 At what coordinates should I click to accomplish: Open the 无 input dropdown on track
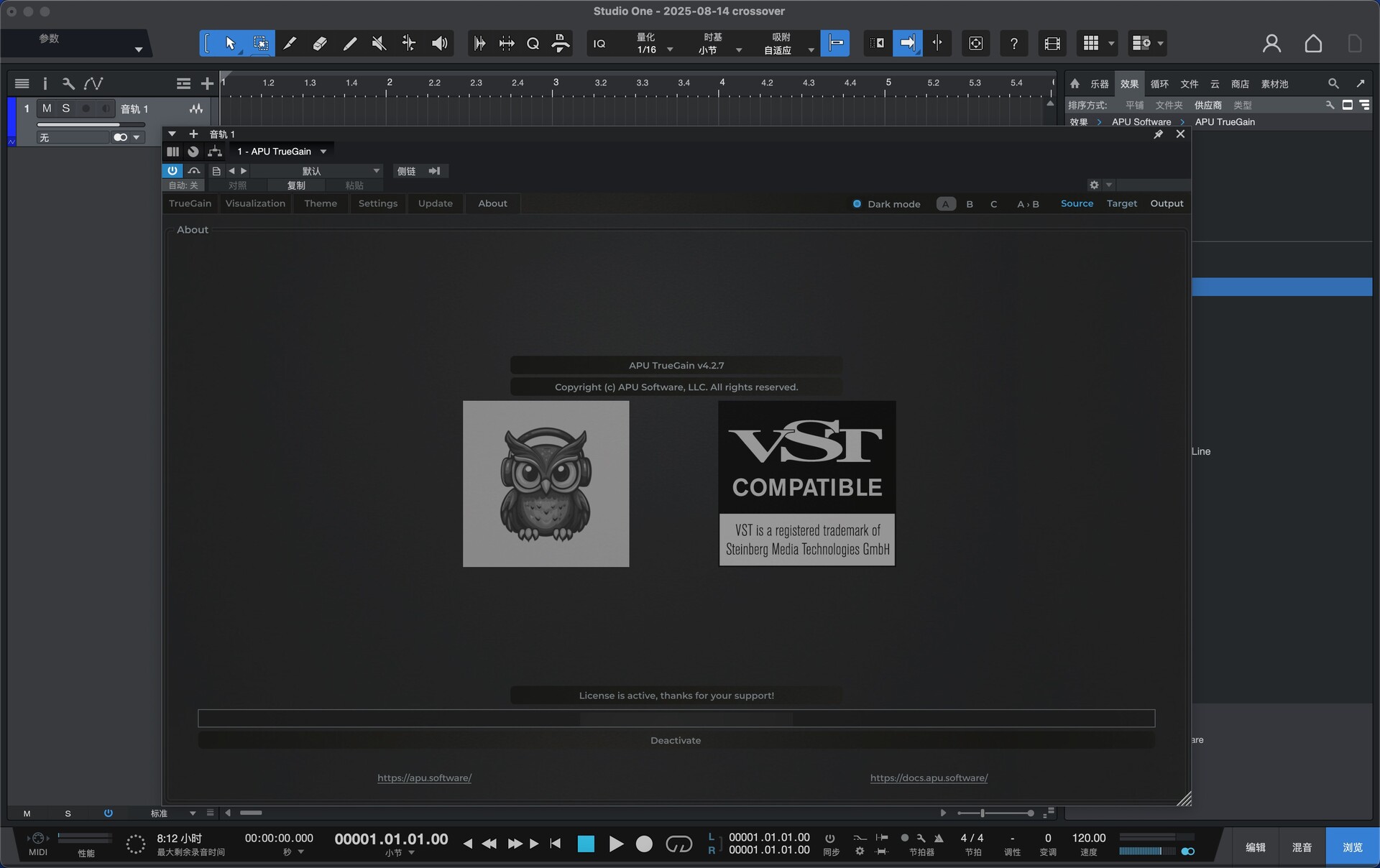(x=73, y=137)
